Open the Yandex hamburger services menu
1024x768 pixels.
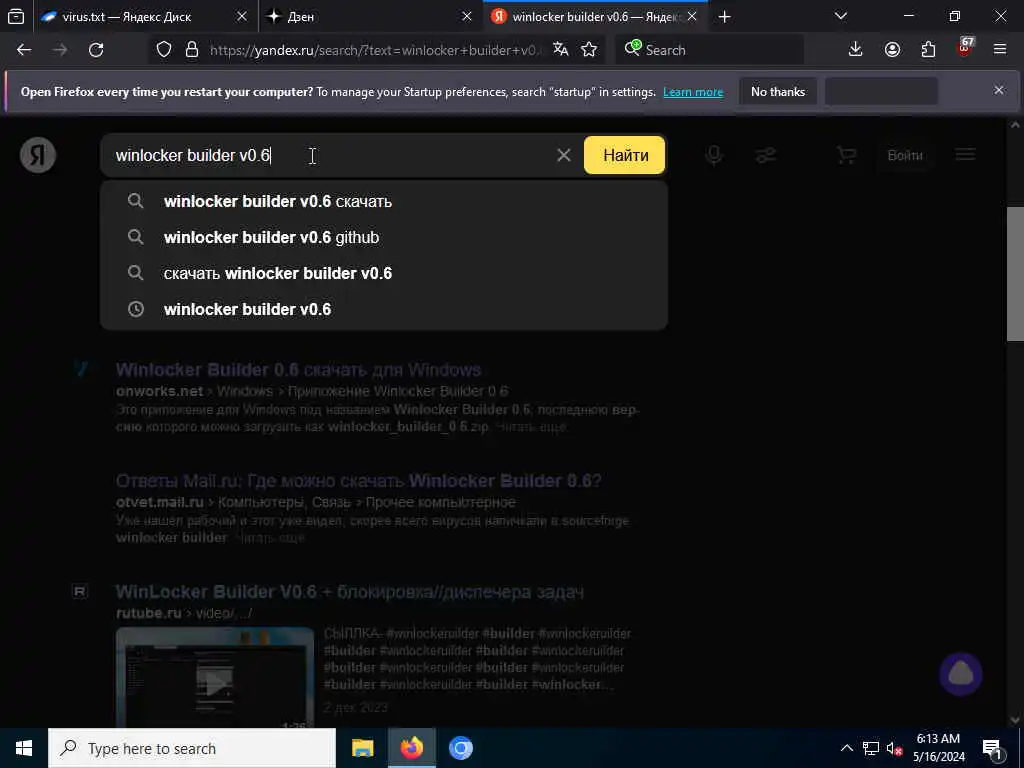965,155
